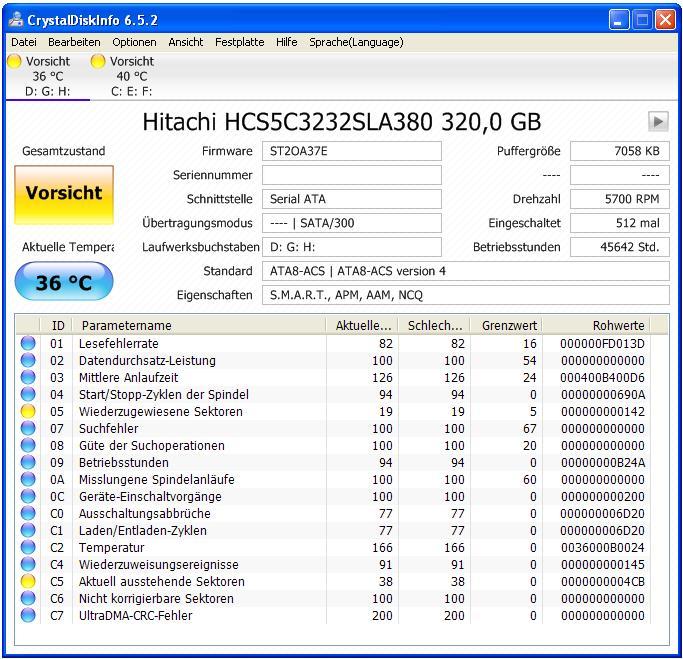Click the Laufwerksbuchstaben field D: G: H:

click(x=352, y=247)
